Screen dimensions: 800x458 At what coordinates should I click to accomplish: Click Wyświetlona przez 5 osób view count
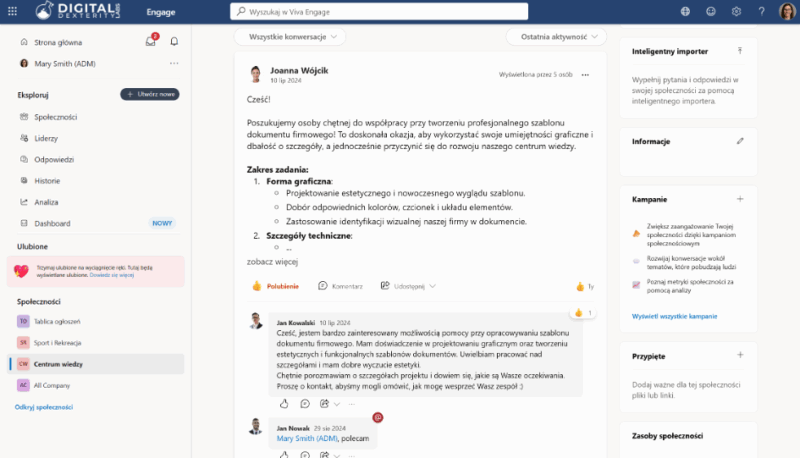coord(536,74)
